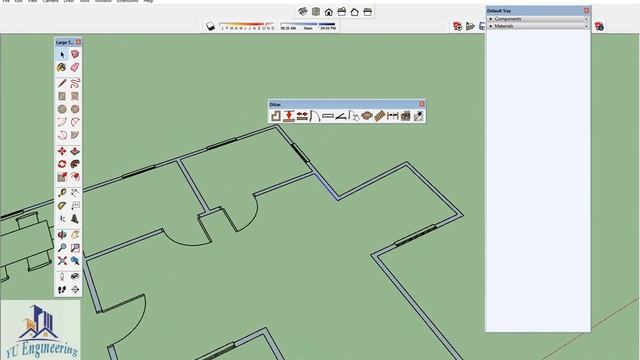Pick the Polygon tool
Viewport: 640px width, 360px height.
pos(75,109)
